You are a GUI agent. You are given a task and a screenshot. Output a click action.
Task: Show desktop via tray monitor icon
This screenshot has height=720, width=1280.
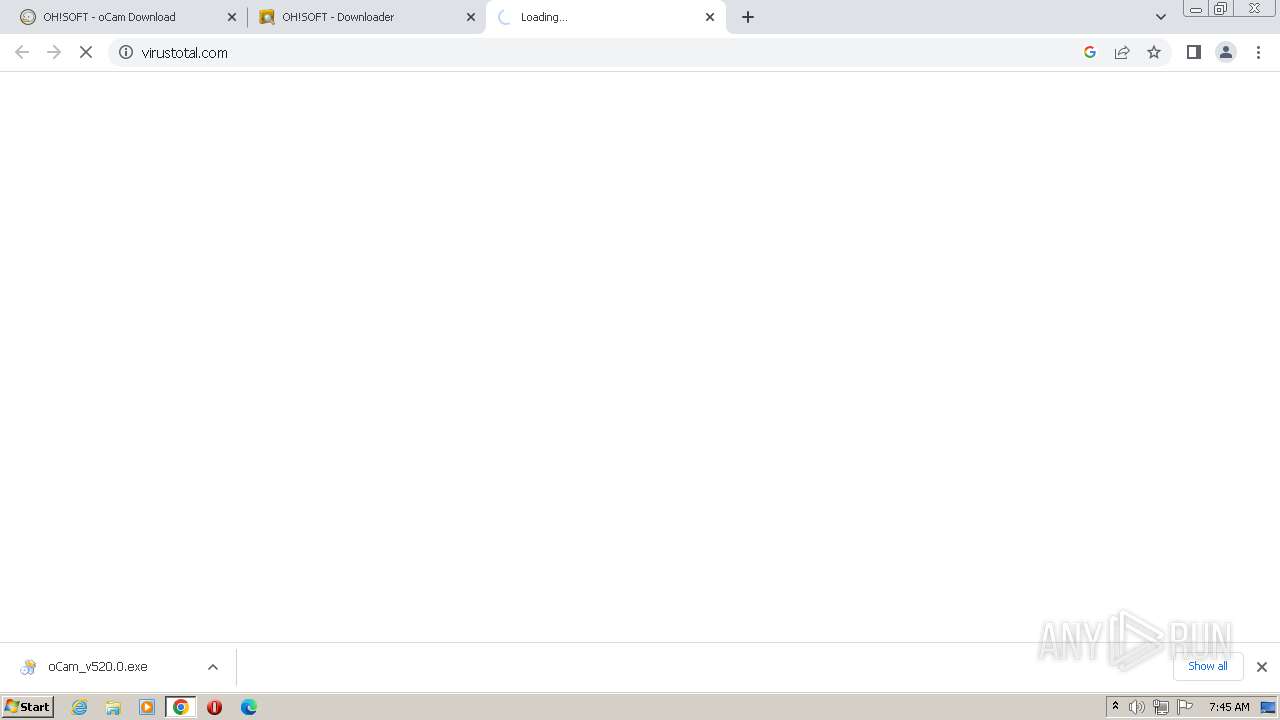click(1268, 707)
